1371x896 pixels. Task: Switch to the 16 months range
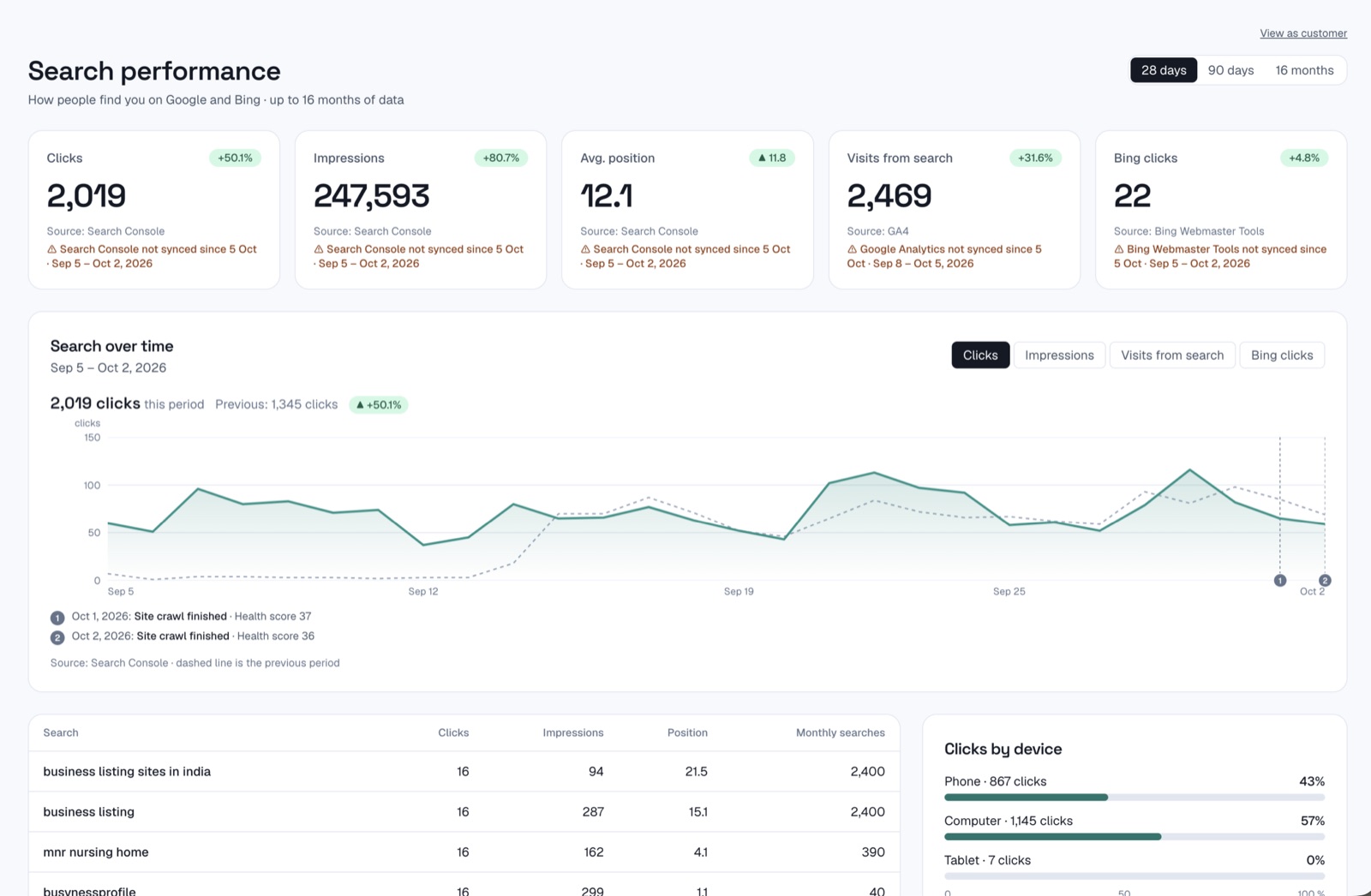coord(1304,70)
